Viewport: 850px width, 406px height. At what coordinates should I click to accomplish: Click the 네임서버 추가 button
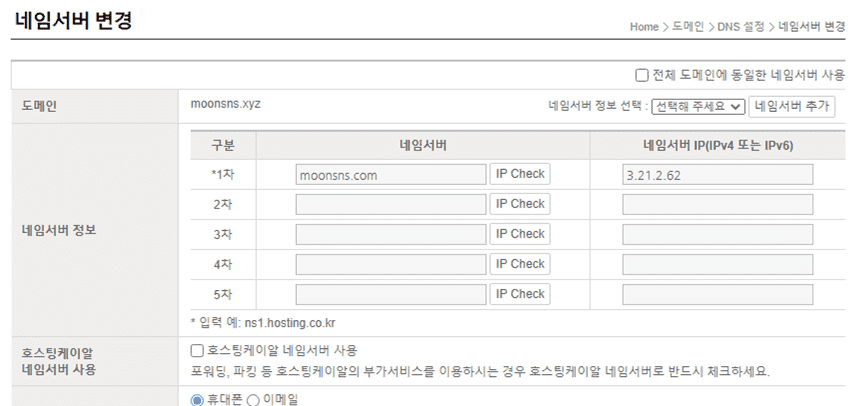[x=792, y=106]
